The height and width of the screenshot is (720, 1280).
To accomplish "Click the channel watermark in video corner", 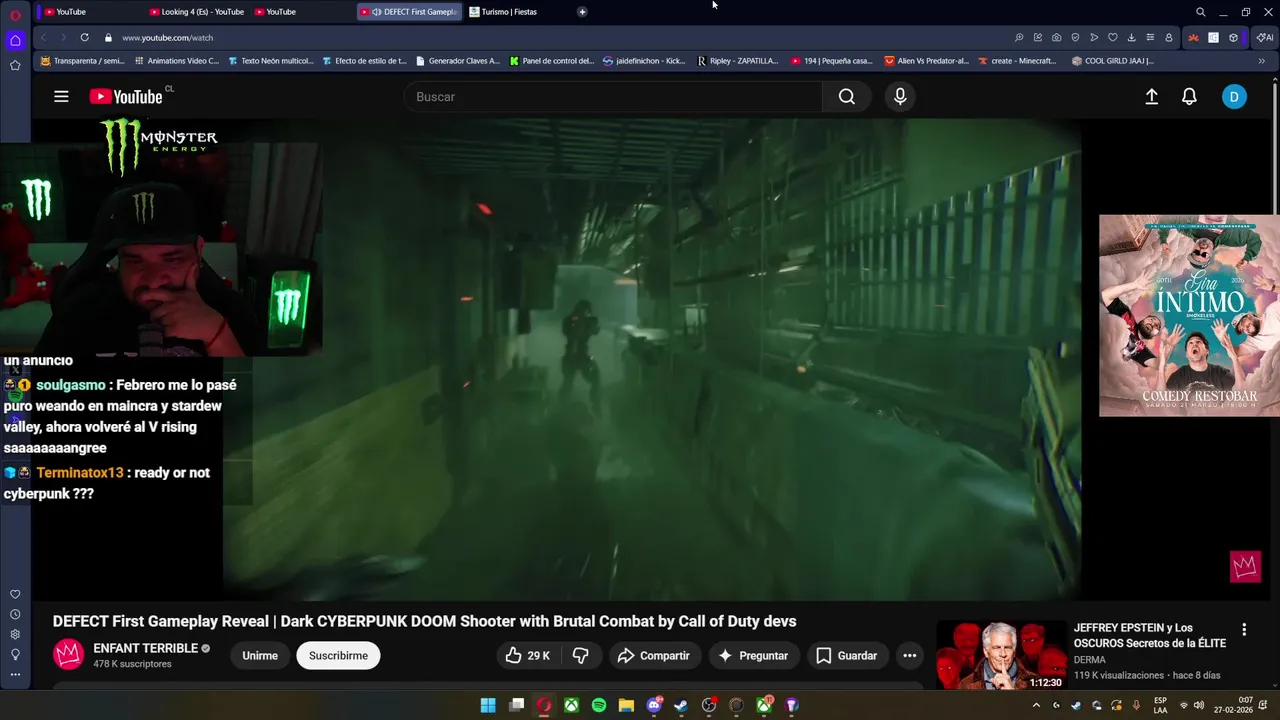I will 1245,567.
